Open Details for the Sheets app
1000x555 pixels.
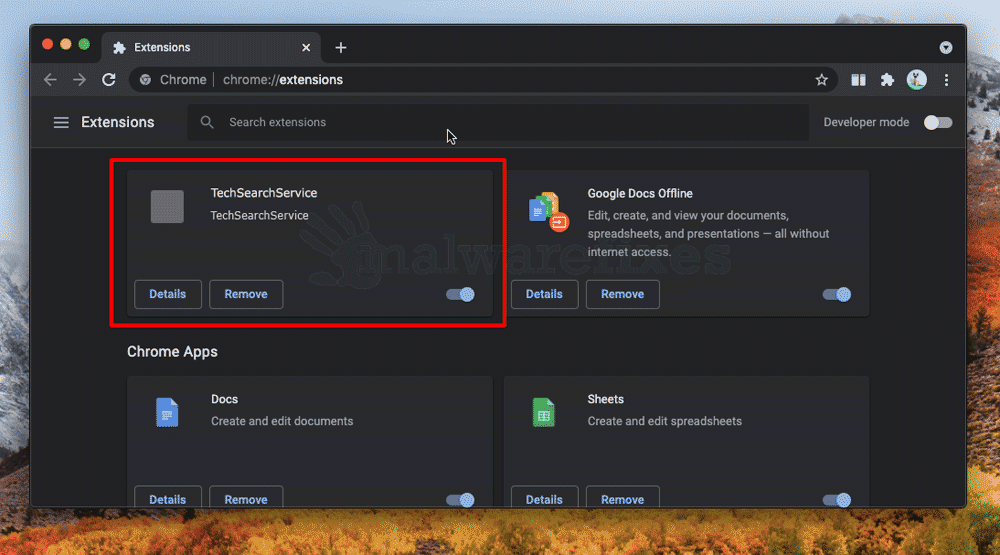[x=544, y=498]
